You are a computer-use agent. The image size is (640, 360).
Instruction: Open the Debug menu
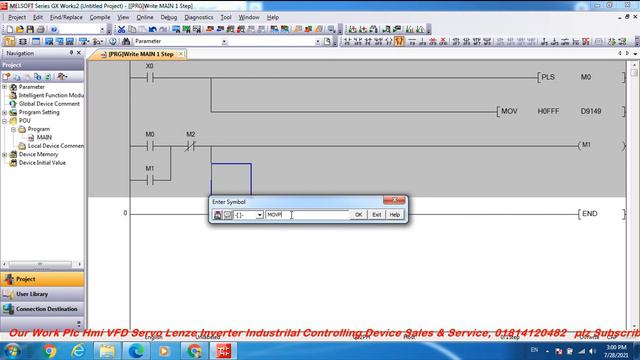pos(169,18)
